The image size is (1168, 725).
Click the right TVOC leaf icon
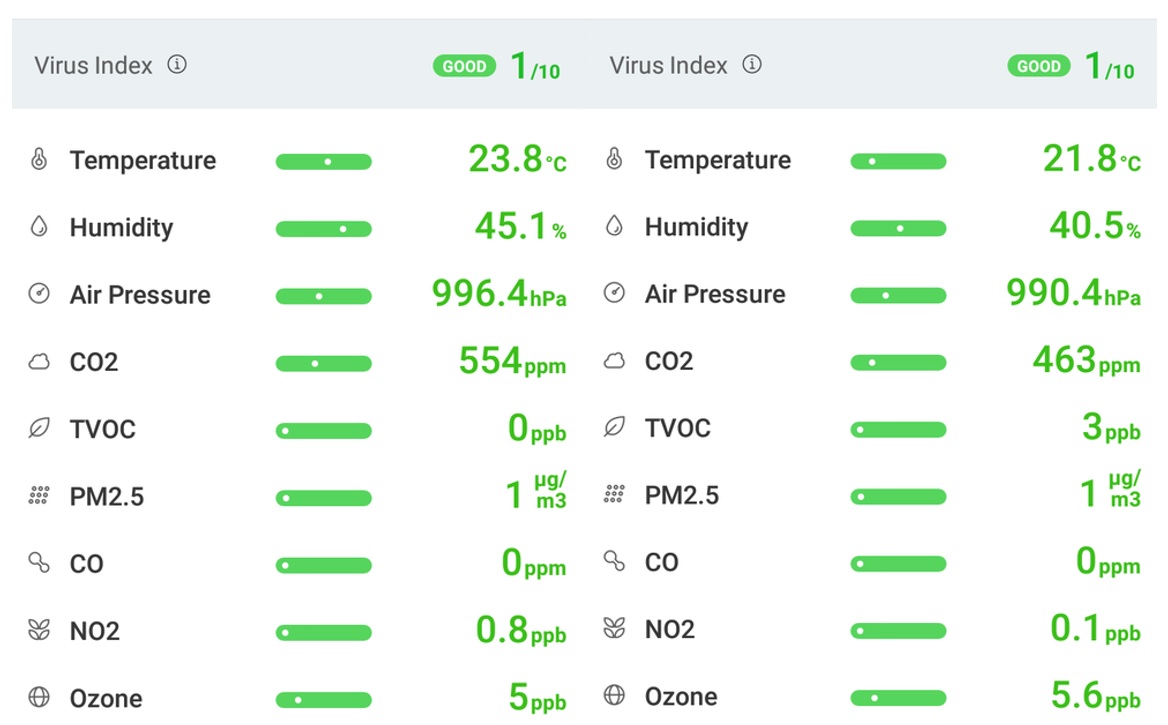pos(614,428)
